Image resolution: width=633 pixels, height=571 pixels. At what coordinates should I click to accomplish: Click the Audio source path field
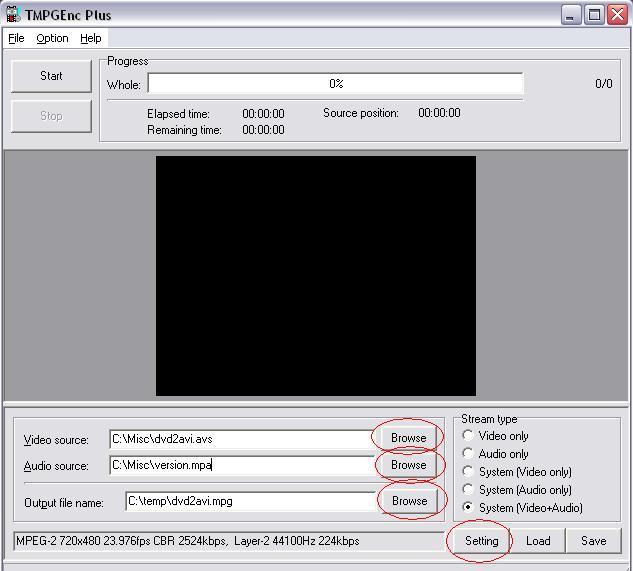point(241,465)
